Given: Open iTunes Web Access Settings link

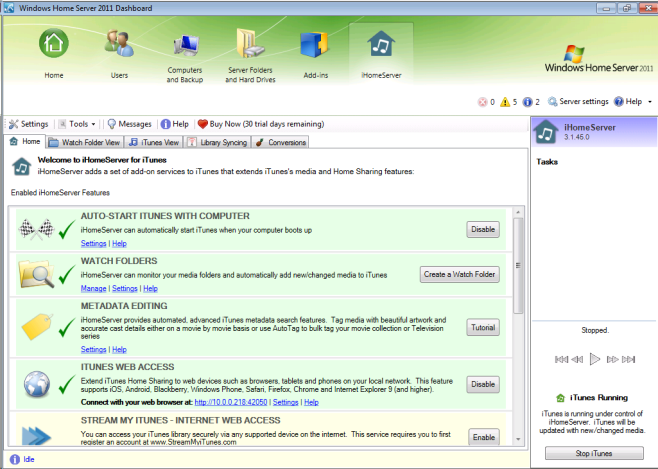Looking at the screenshot, I should pos(285,402).
